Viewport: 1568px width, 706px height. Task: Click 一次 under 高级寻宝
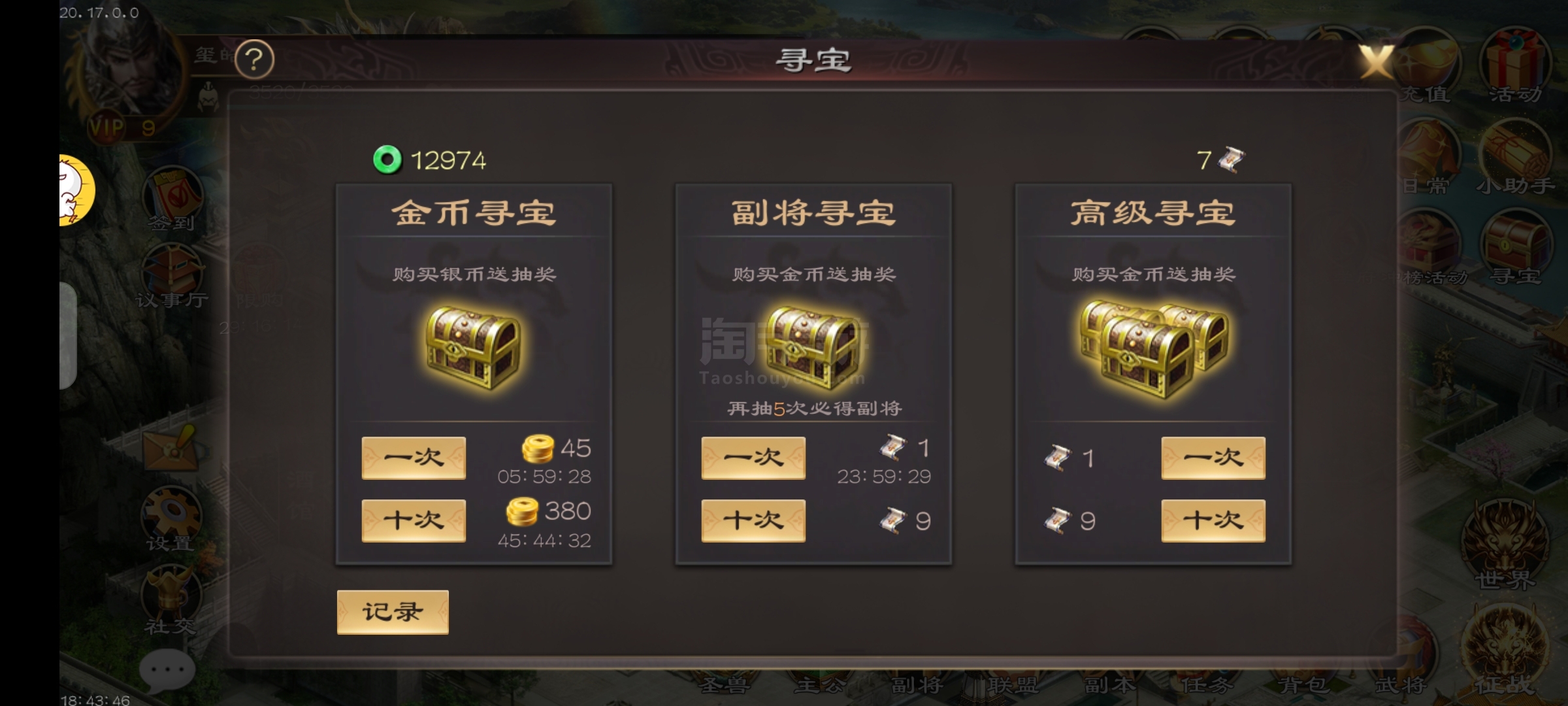point(1213,458)
